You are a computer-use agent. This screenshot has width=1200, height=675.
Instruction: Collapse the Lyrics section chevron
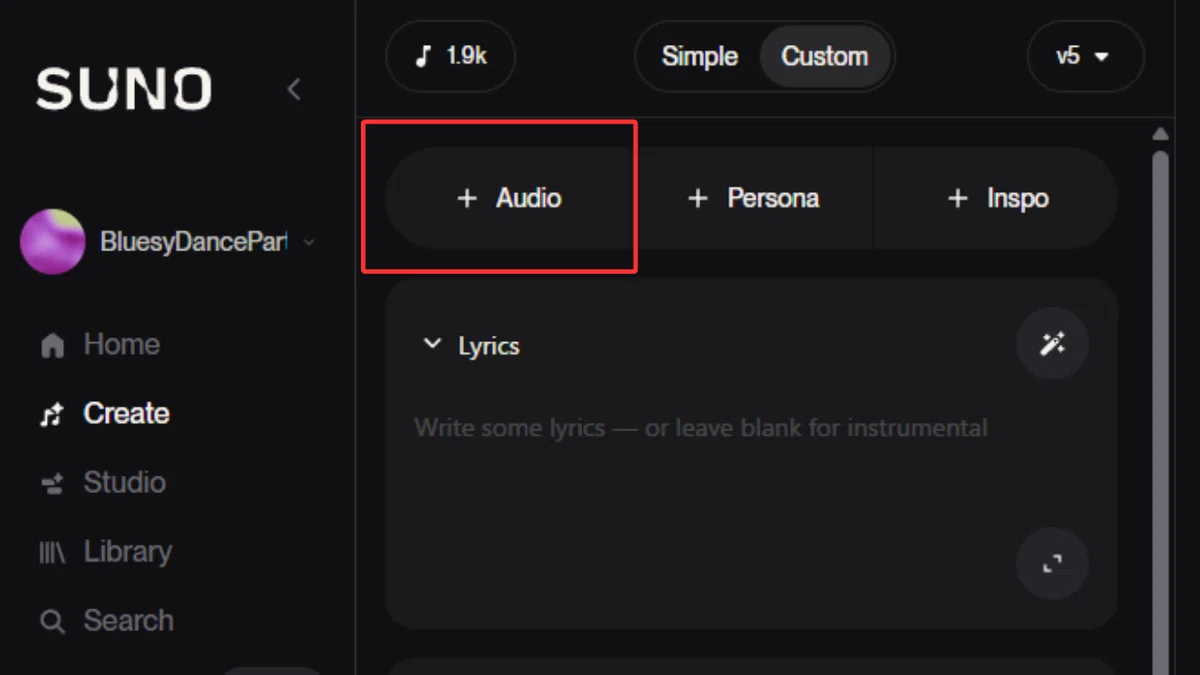tap(432, 344)
